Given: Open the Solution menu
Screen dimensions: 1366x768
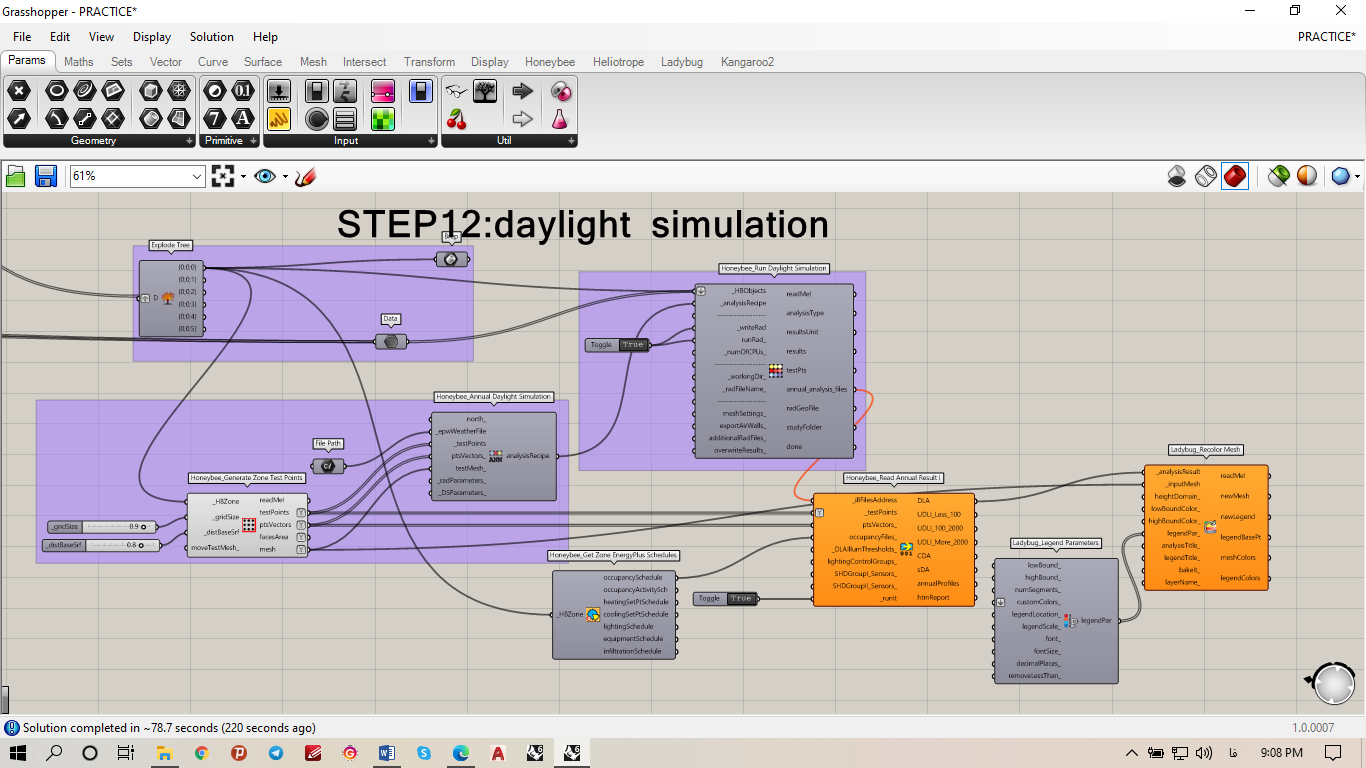Looking at the screenshot, I should pos(212,37).
